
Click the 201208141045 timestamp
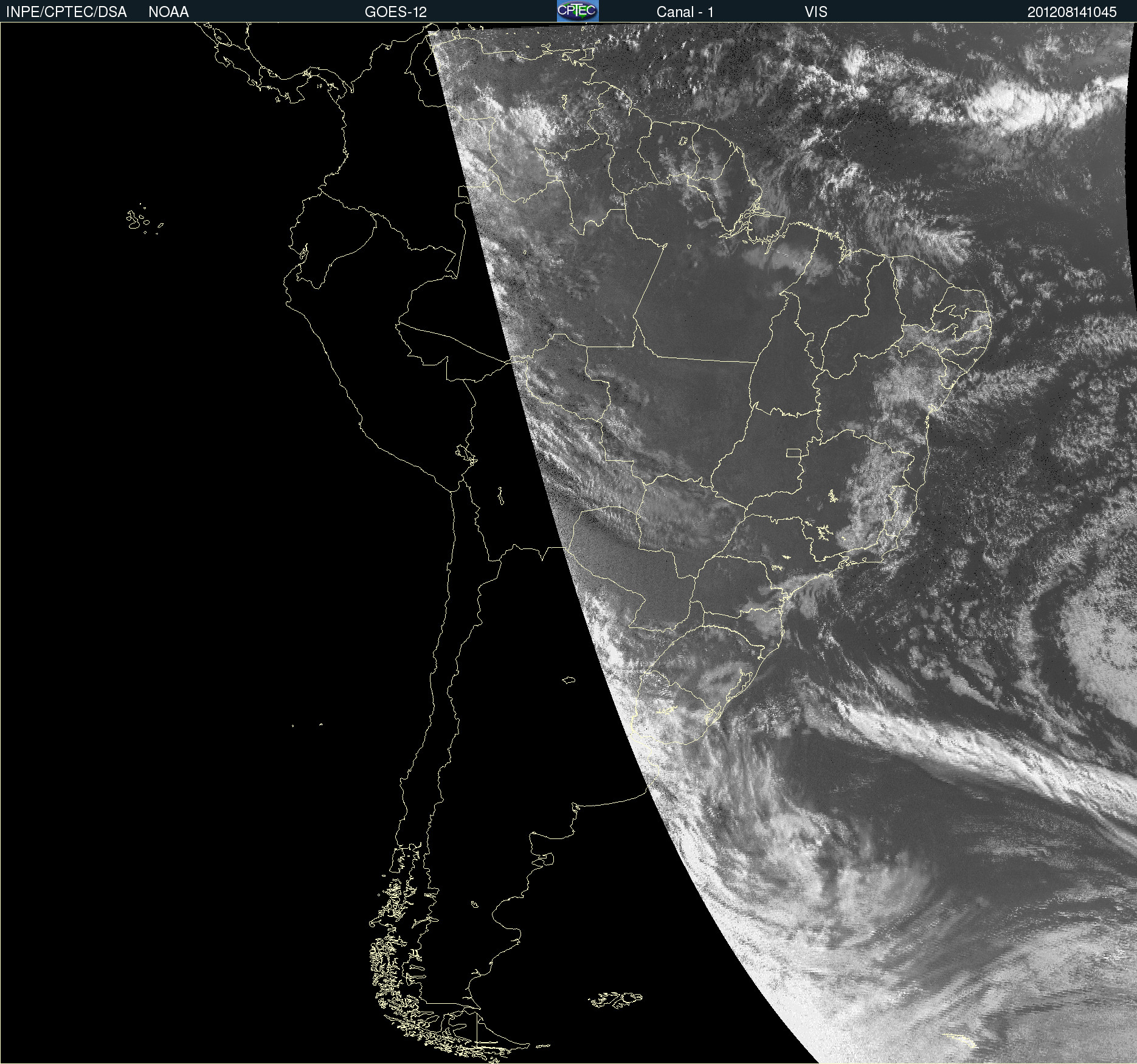[x=1072, y=12]
